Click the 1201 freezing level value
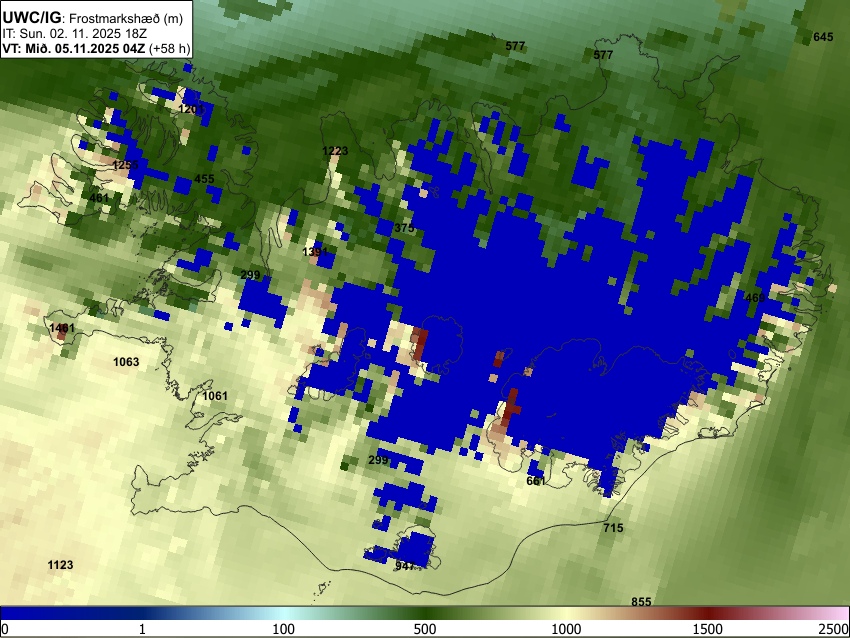The height and width of the screenshot is (638, 850). [x=191, y=109]
